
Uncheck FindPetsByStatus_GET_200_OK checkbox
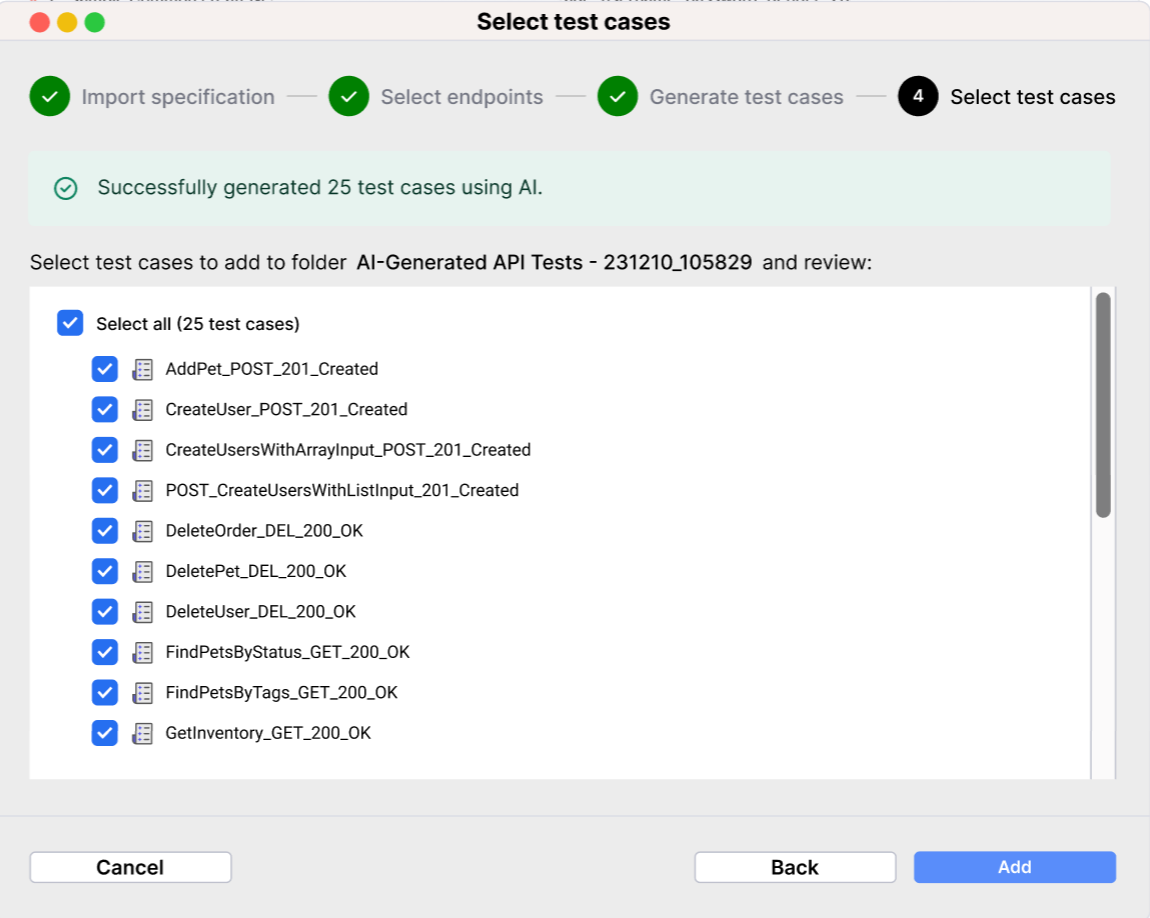point(105,651)
